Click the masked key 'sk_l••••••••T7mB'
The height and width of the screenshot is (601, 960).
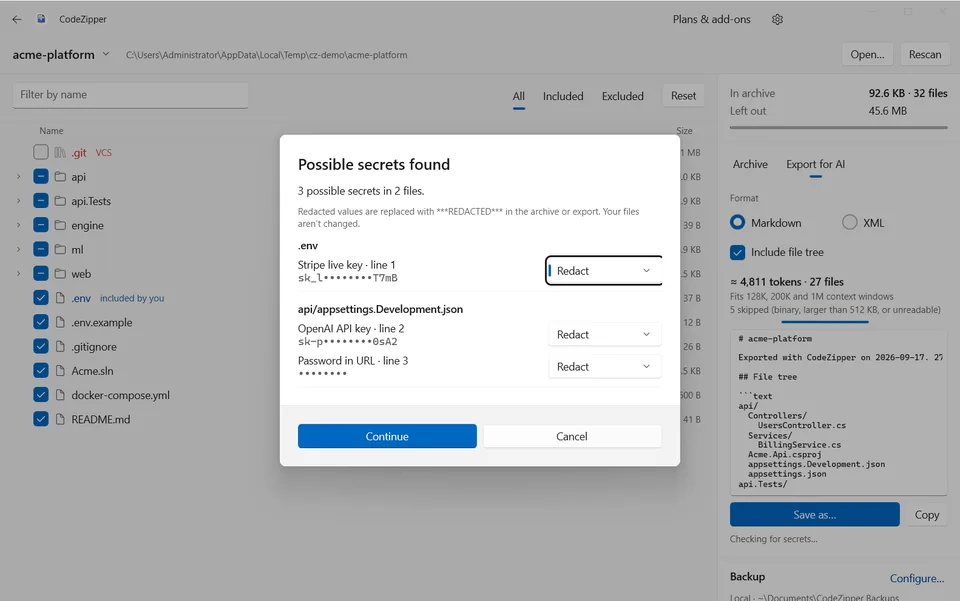(348, 278)
